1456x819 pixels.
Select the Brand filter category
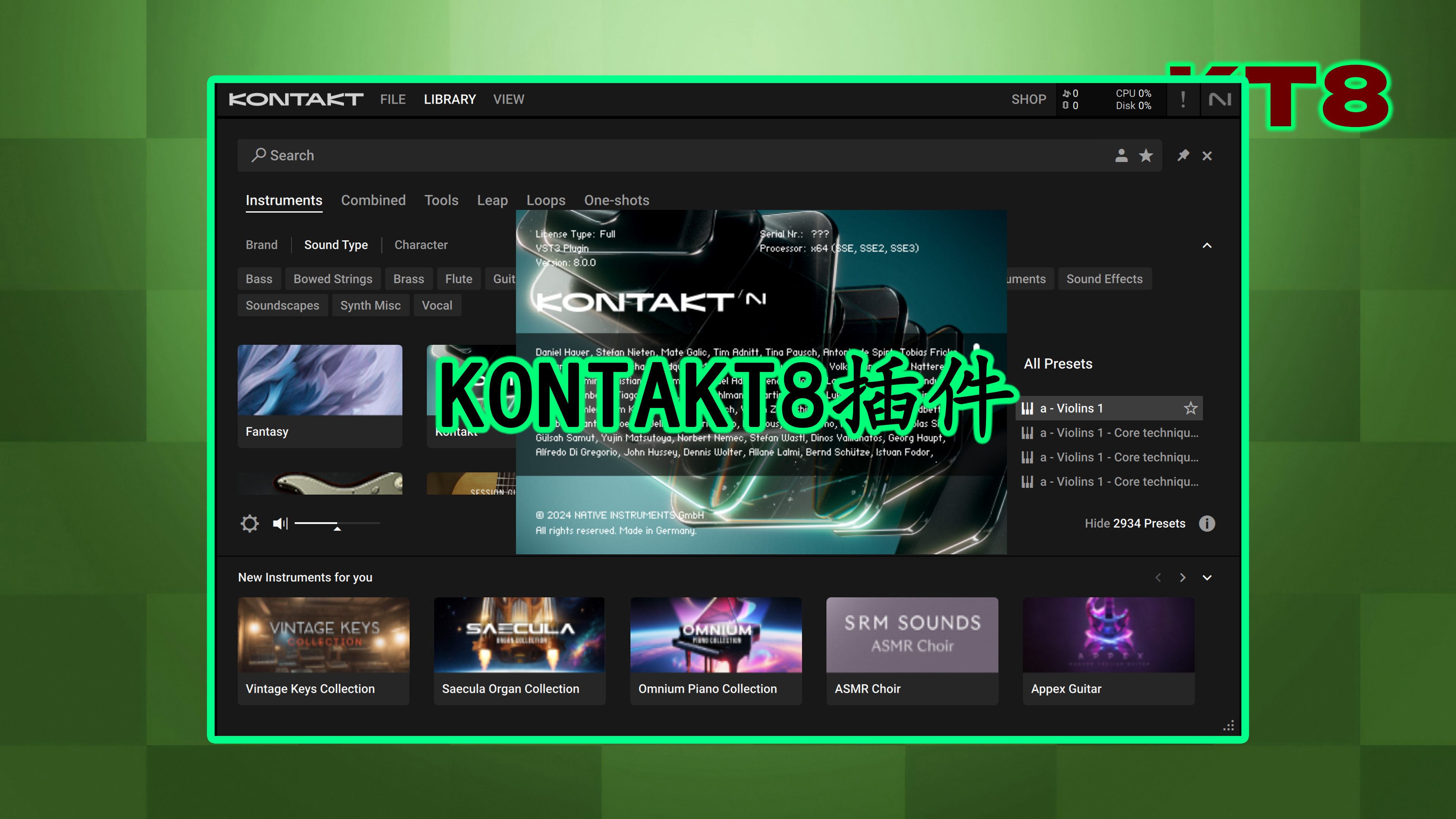coord(262,245)
